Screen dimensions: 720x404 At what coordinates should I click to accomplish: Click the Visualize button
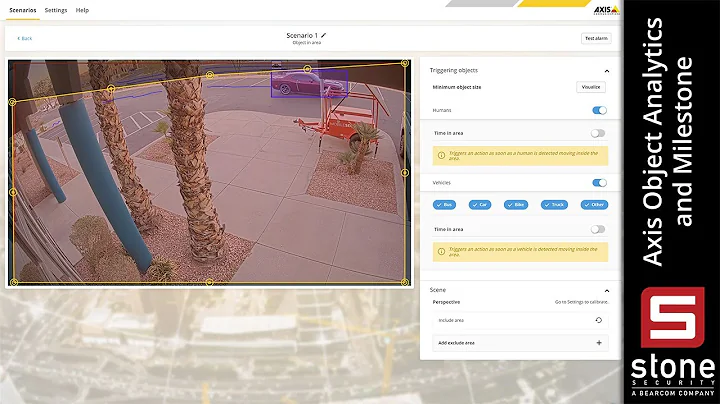[x=591, y=87]
